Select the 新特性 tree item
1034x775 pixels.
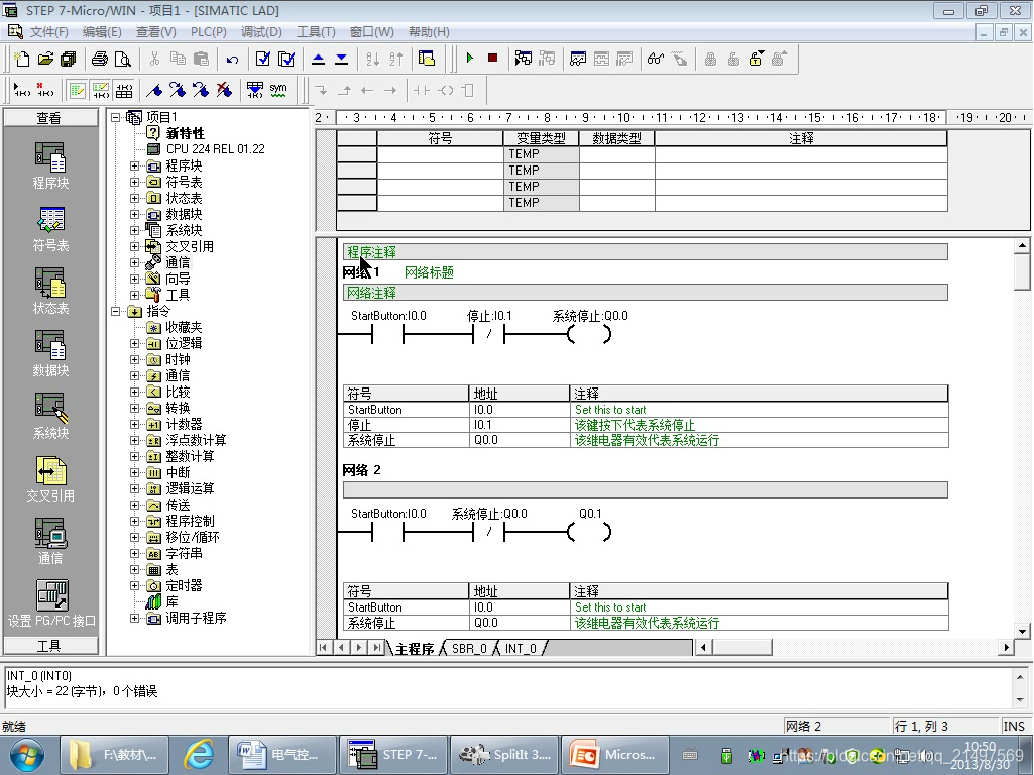185,133
